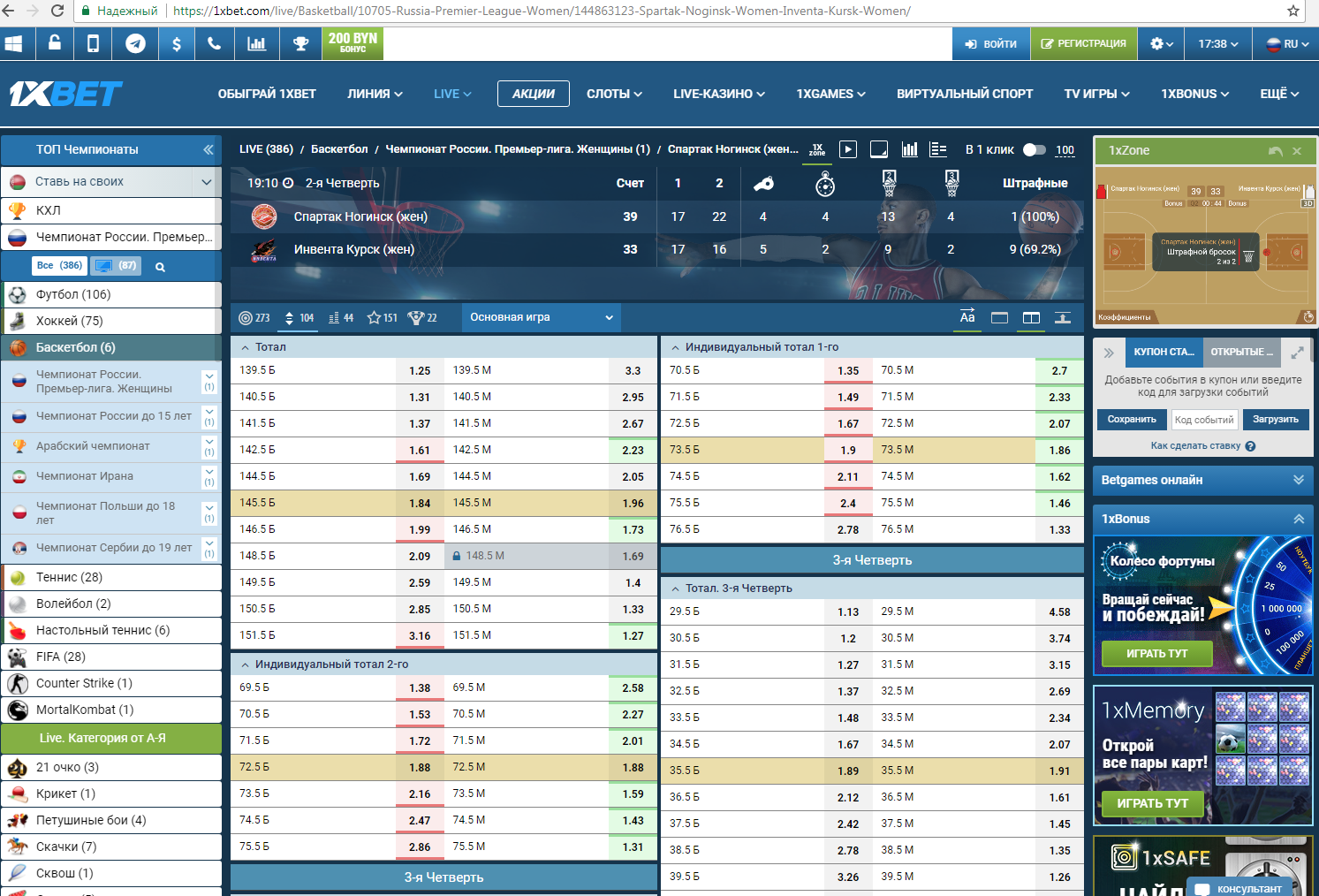The height and width of the screenshot is (896, 1319).
Task: Click the РЕГИСТРАЦИЯ button
Action: click(x=1083, y=43)
